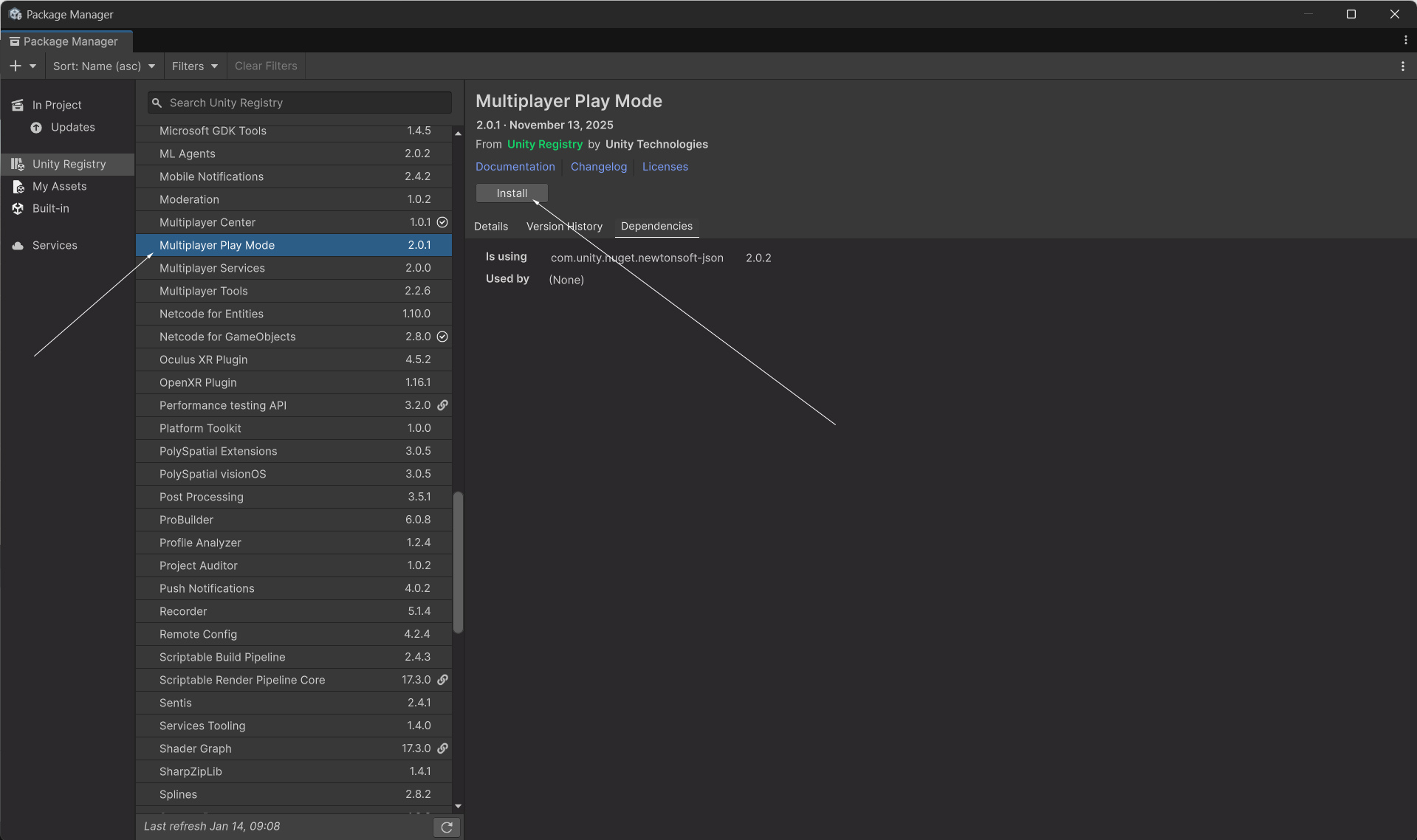Viewport: 1417px width, 840px height.
Task: Click the package list vertical scrollbar
Action: tap(458, 561)
